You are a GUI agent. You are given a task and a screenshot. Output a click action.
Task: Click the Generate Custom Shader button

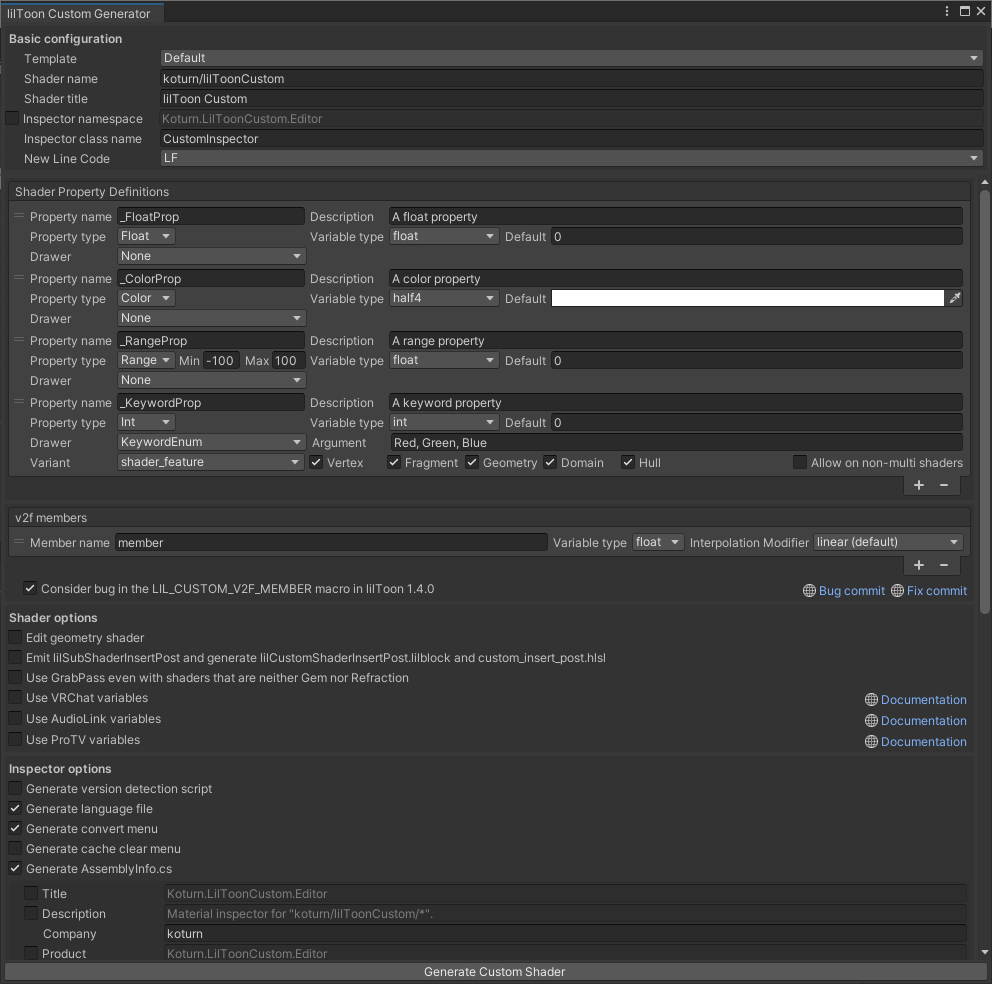(x=494, y=971)
